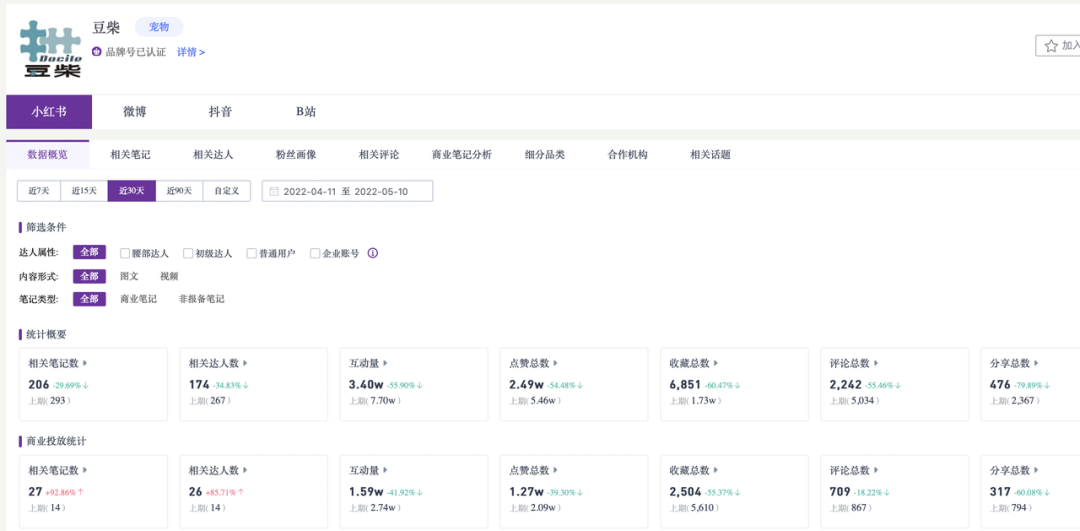Click the +92.86% increase indicator

(x=63, y=492)
